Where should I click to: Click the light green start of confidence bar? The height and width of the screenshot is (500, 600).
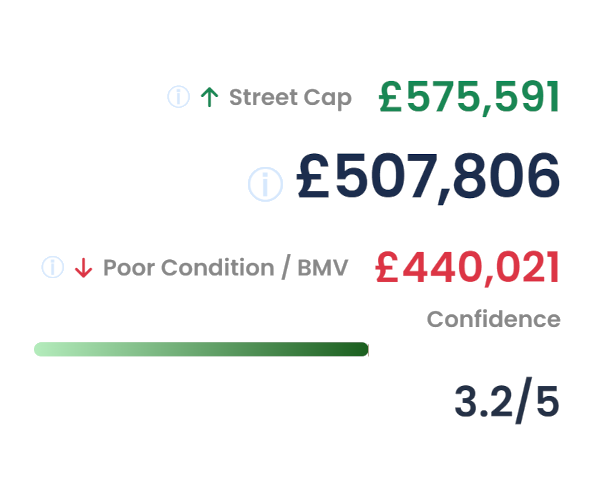tap(45, 349)
